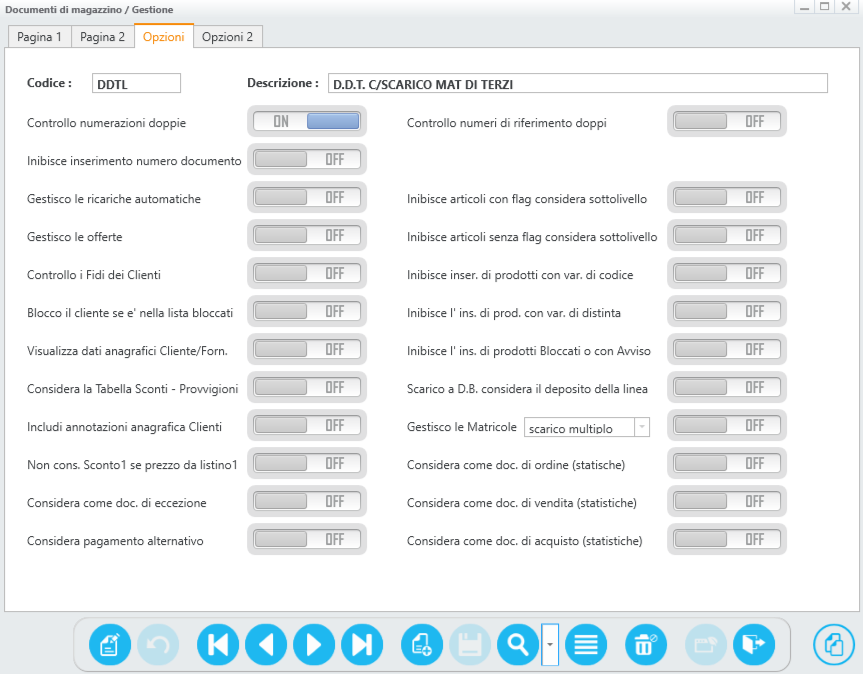Viewport: 863px width, 674px height.
Task: Click the new document plus icon
Action: (x=422, y=644)
